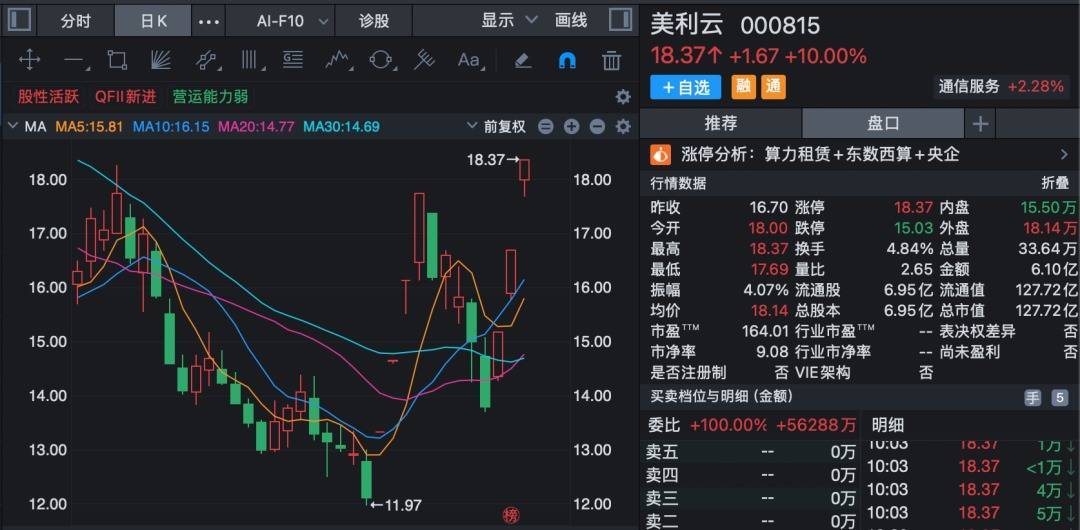Click the orange 通 badge
1080x530 pixels.
click(773, 88)
